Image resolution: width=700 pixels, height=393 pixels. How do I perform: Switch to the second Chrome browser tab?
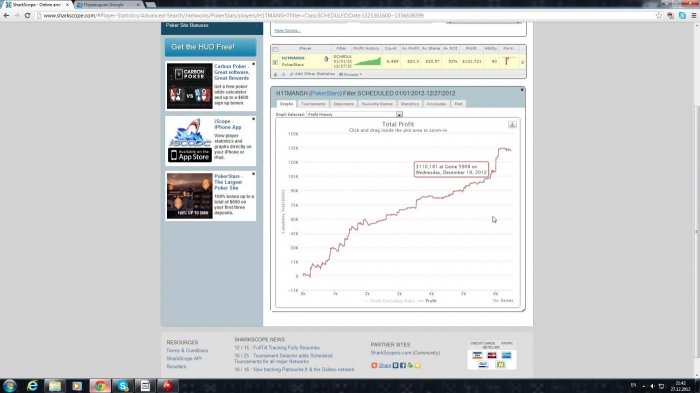pyautogui.click(x=107, y=4)
